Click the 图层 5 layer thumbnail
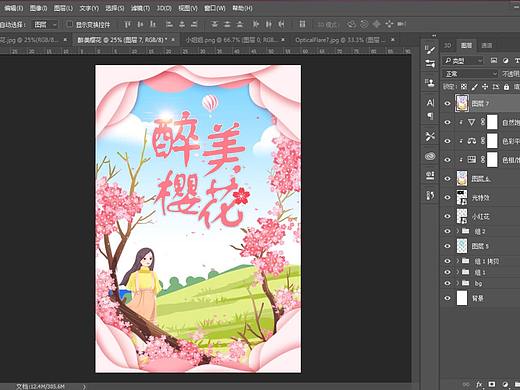 [462, 246]
